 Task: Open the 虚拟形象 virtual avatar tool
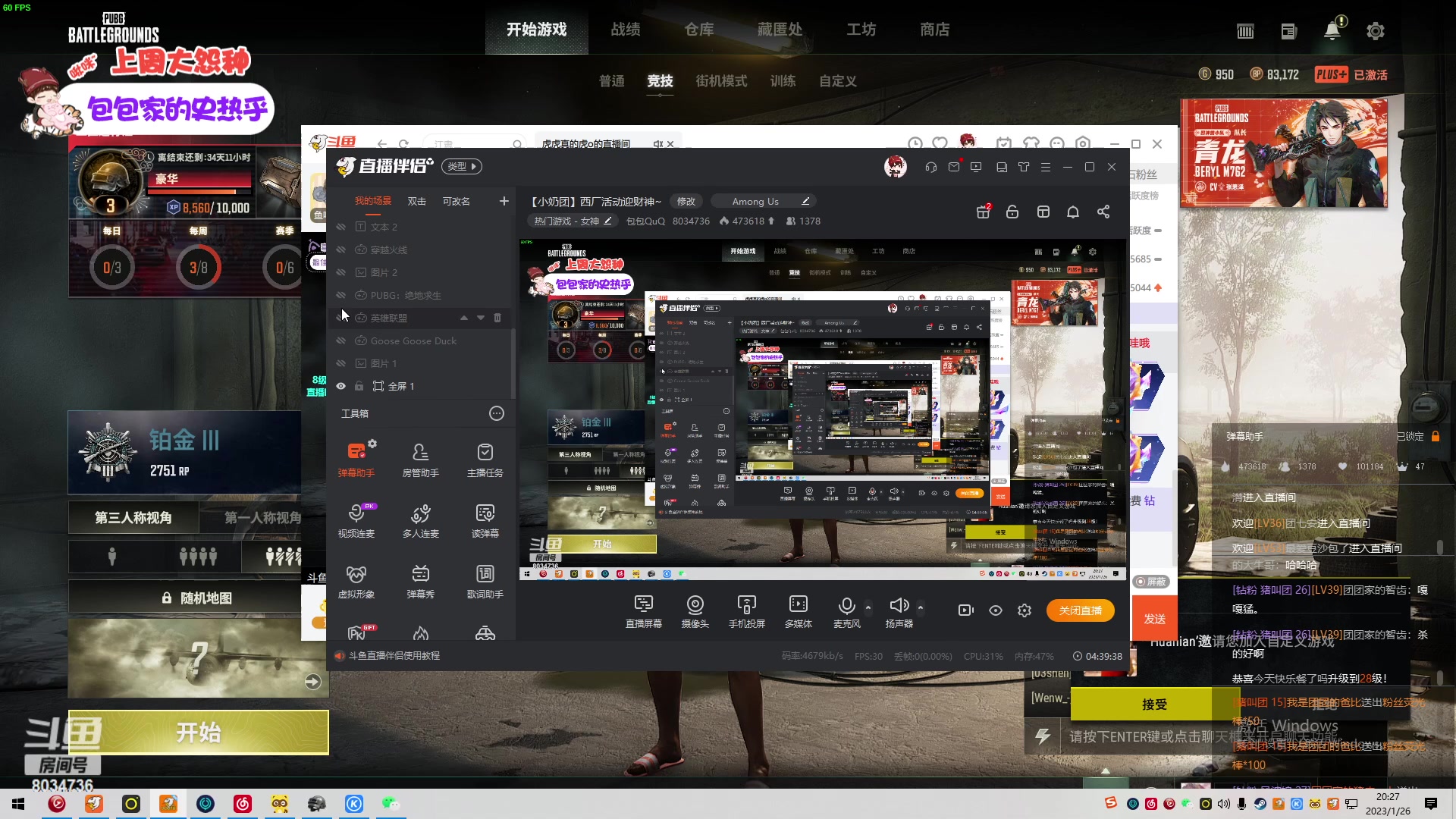(x=356, y=580)
